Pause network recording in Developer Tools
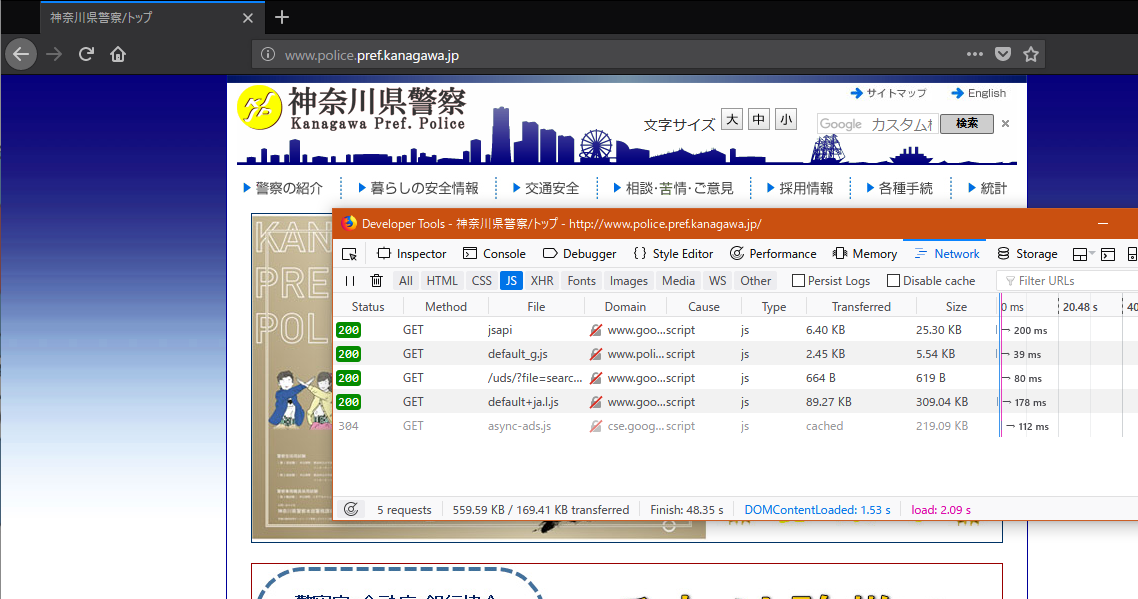 pyautogui.click(x=350, y=281)
